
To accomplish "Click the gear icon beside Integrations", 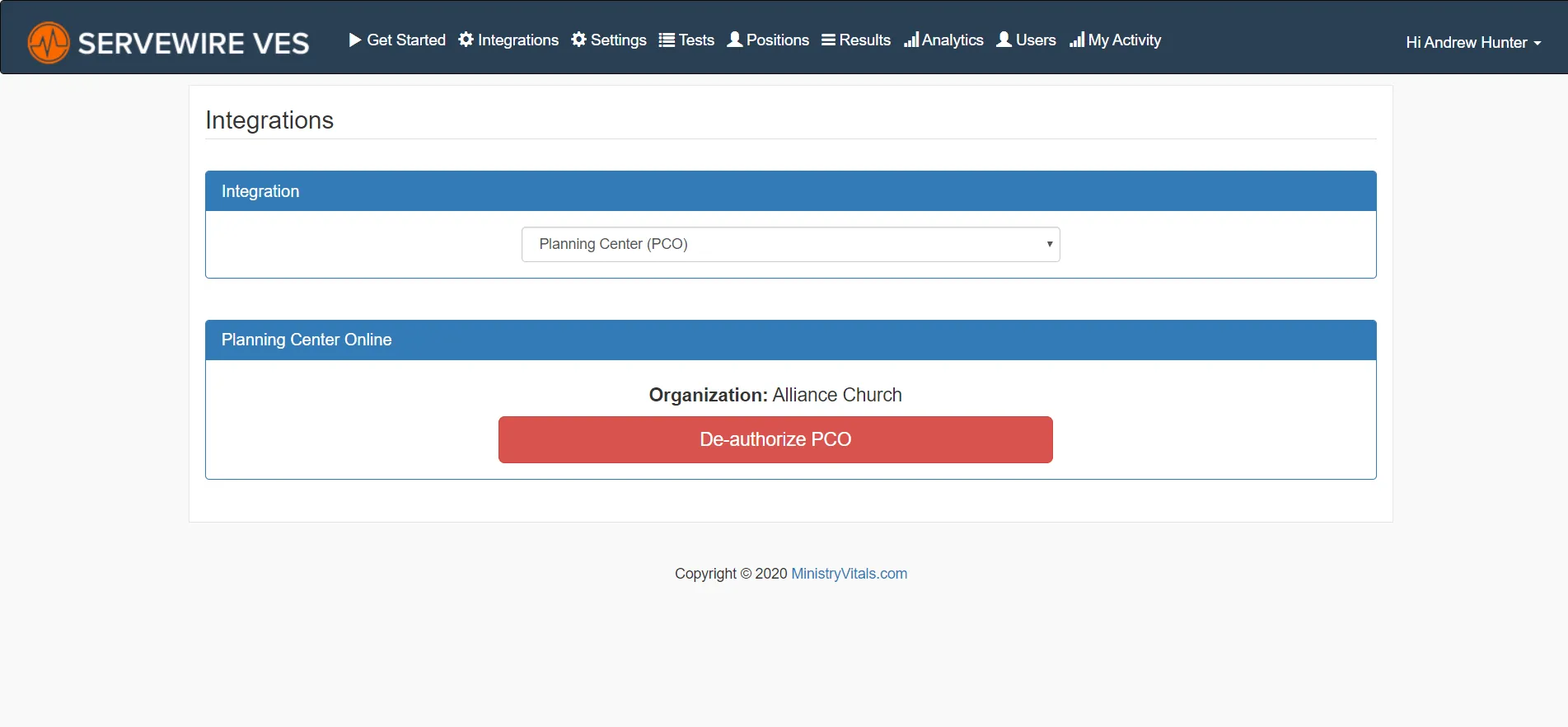I will click(466, 40).
